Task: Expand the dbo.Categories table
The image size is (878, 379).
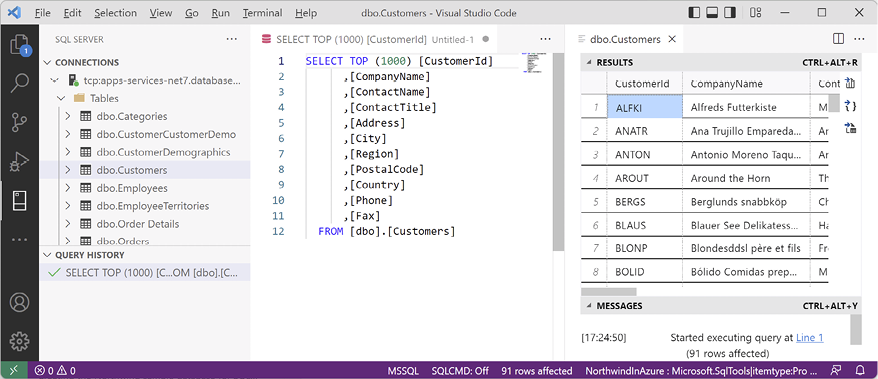Action: tap(68, 116)
